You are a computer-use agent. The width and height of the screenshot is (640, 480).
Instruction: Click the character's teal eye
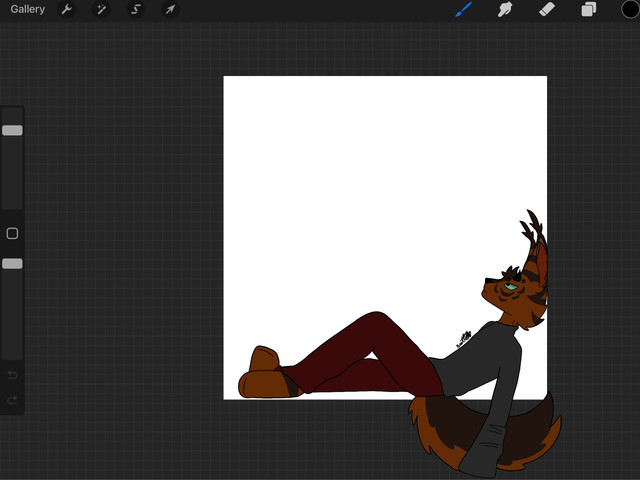[x=511, y=287]
